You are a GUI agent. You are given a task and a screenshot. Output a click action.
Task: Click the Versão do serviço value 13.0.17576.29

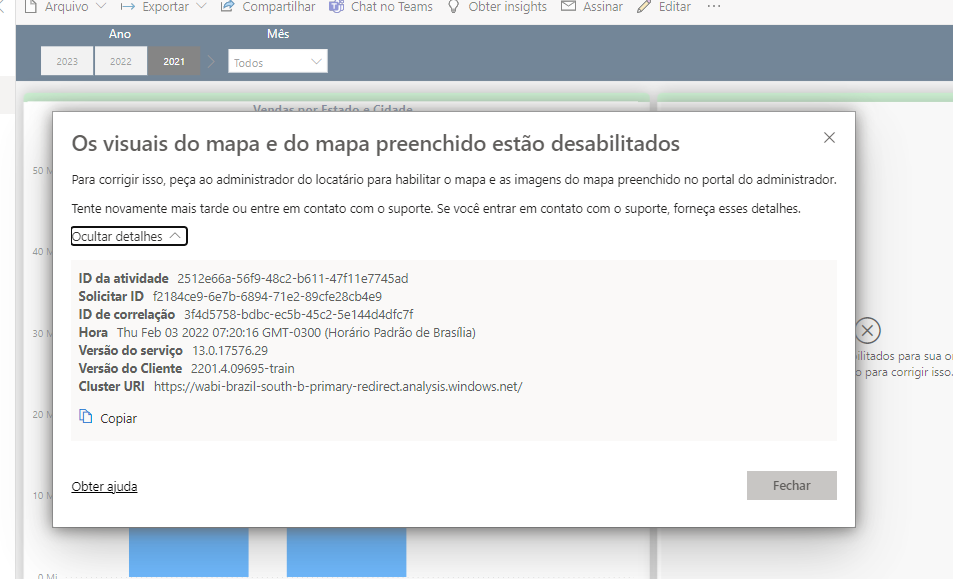tap(230, 351)
